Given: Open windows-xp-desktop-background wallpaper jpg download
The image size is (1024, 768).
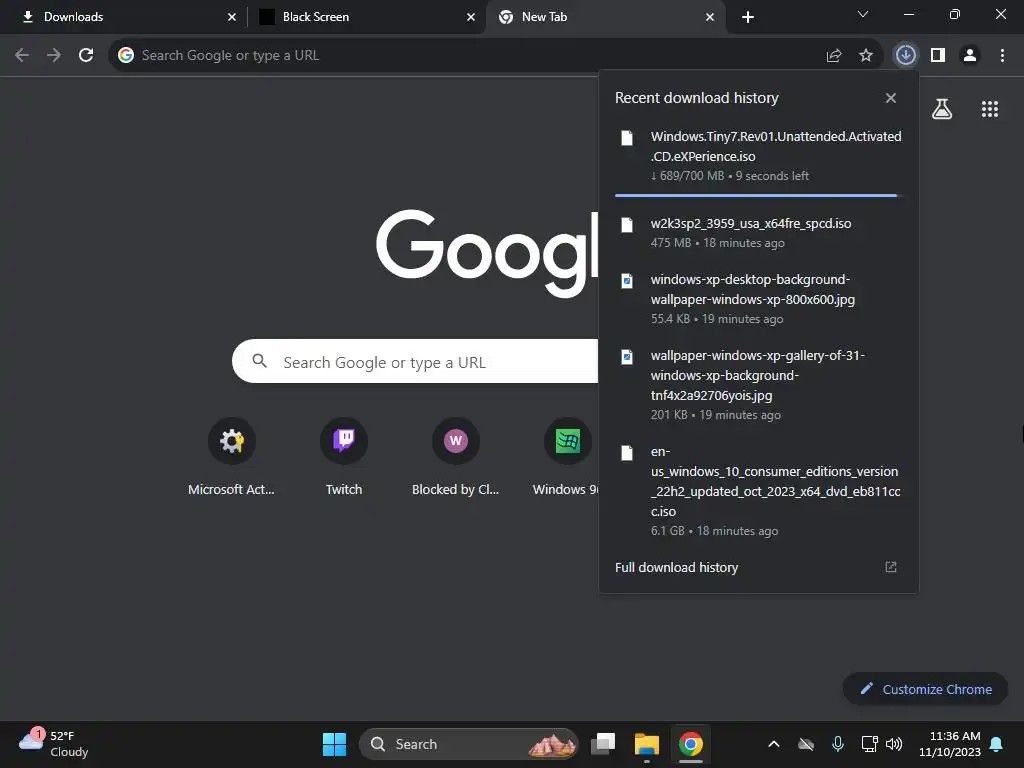Looking at the screenshot, I should point(759,298).
